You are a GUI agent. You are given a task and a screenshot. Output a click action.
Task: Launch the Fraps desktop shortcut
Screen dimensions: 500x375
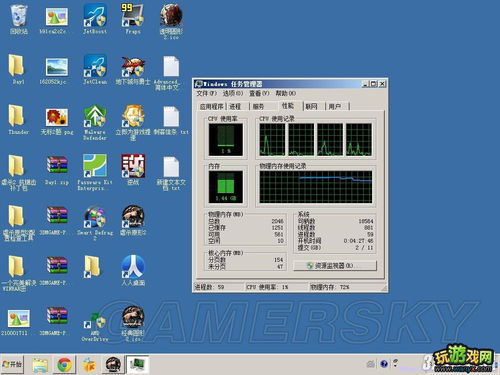[133, 20]
